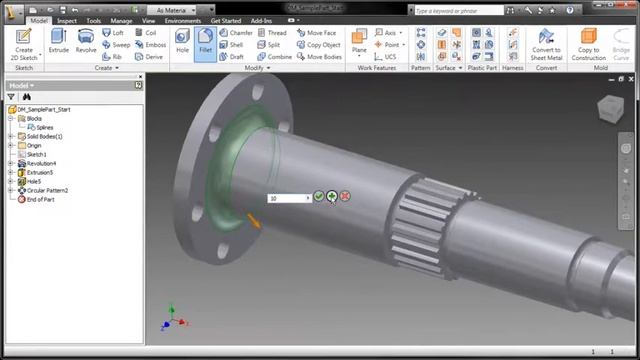Switch to the Environments ribbon tab

point(182,20)
